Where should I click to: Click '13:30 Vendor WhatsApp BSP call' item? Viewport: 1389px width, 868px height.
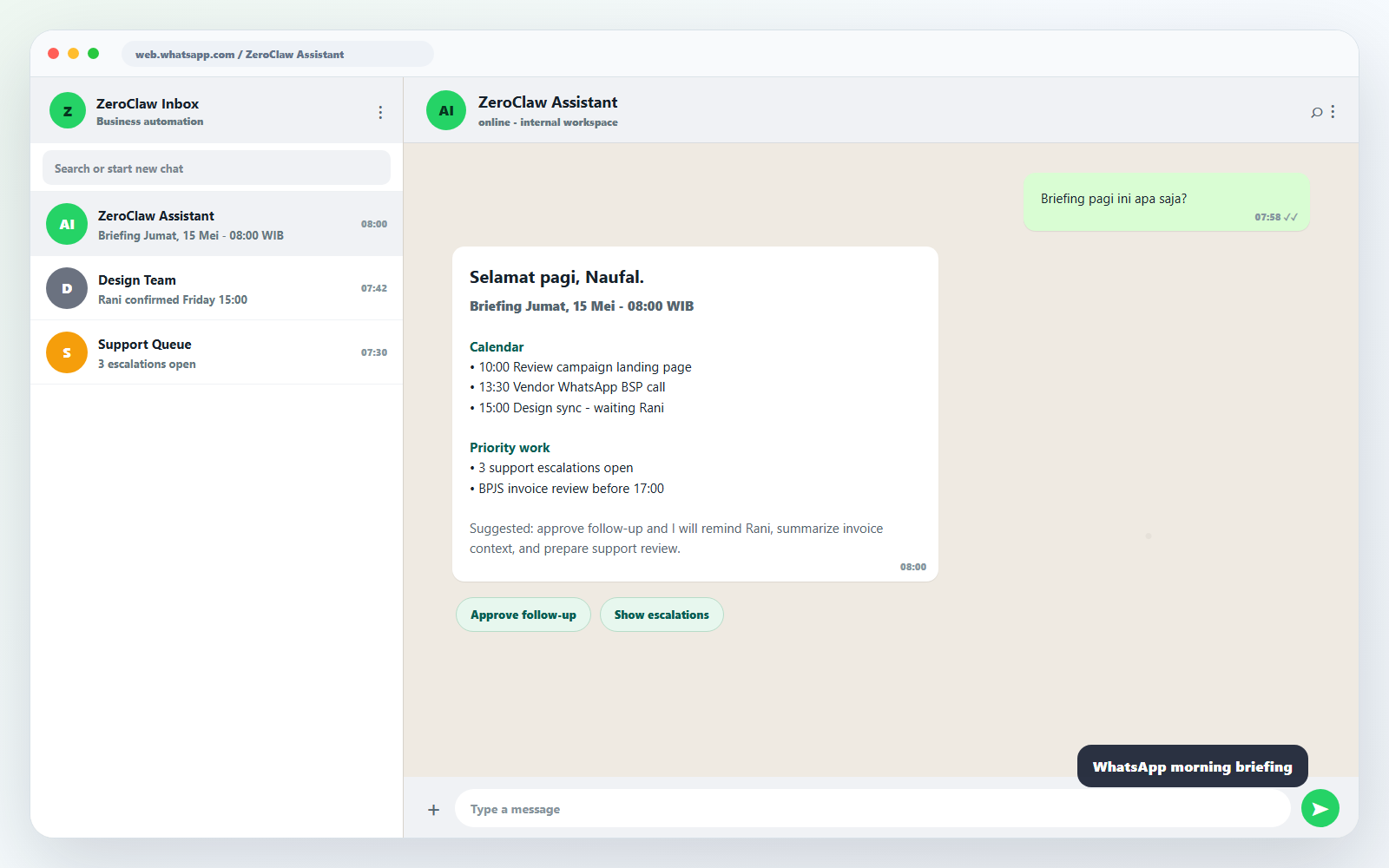[x=568, y=387]
